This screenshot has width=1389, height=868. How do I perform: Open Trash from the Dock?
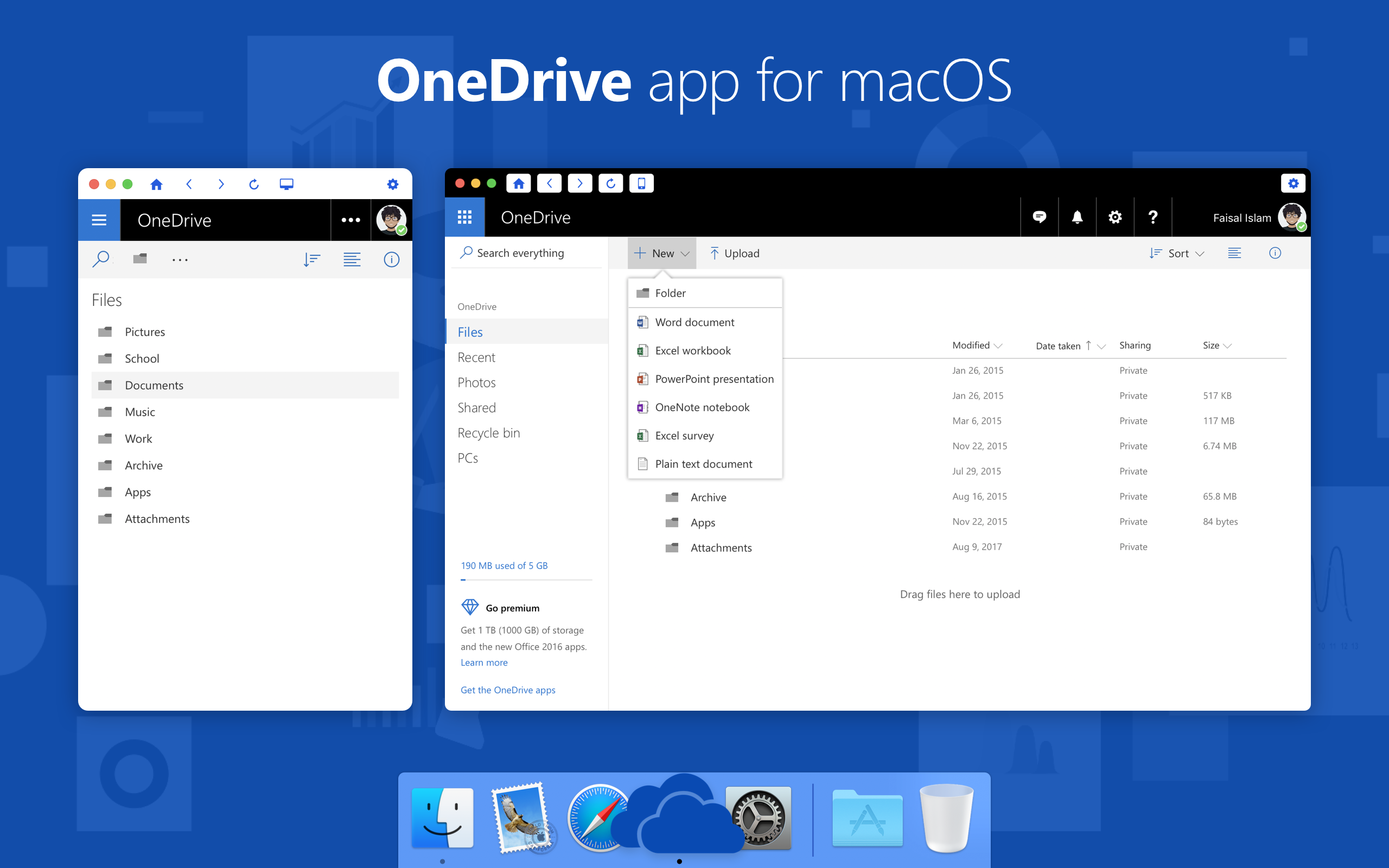[x=946, y=818]
